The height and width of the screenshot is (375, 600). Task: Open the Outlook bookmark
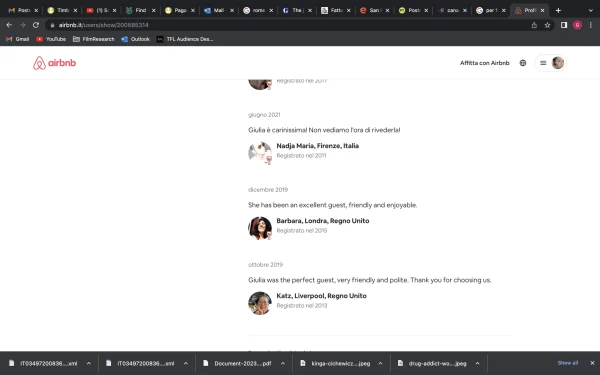click(x=135, y=39)
